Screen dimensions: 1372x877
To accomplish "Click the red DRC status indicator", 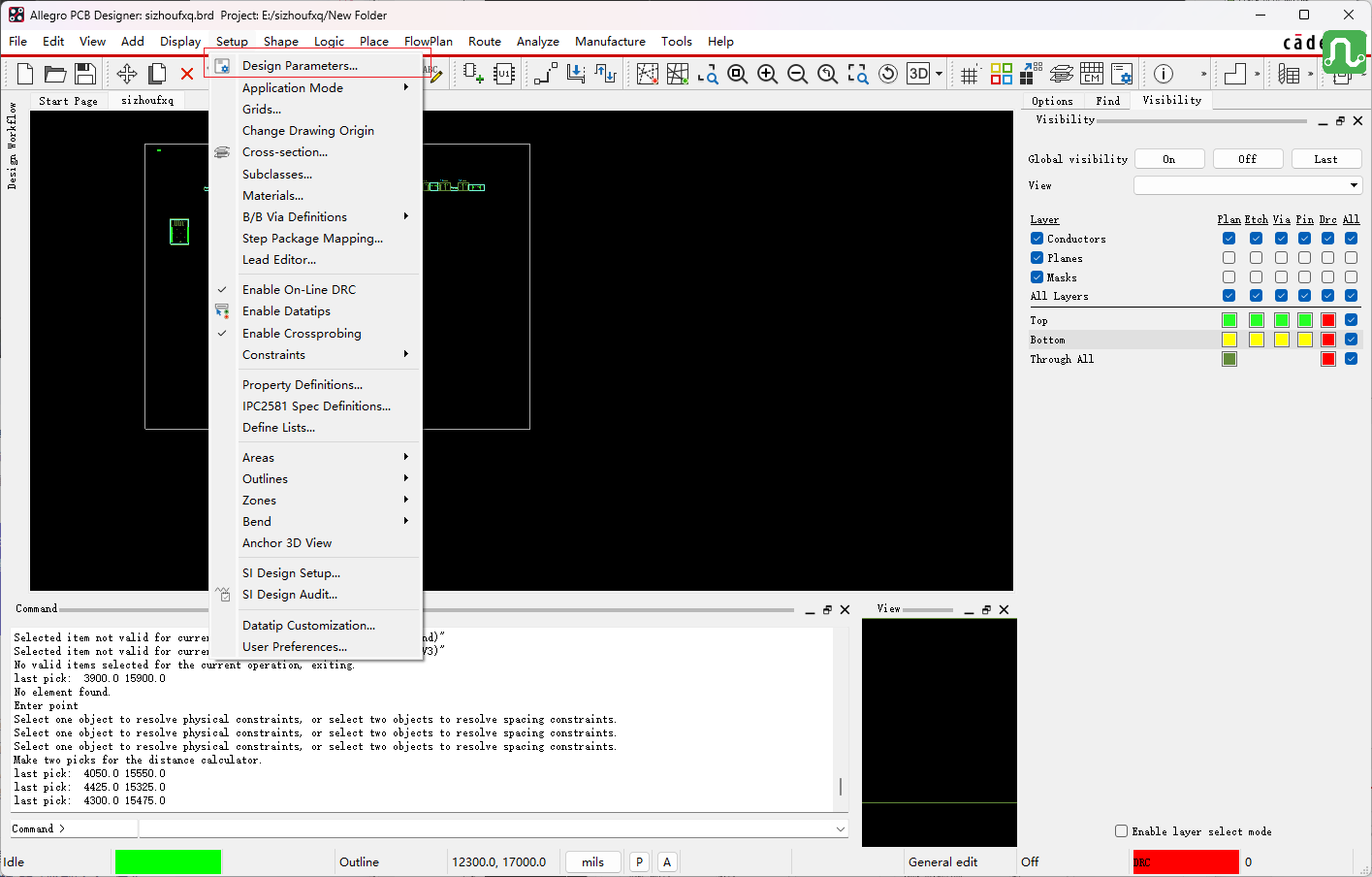I will [1186, 861].
